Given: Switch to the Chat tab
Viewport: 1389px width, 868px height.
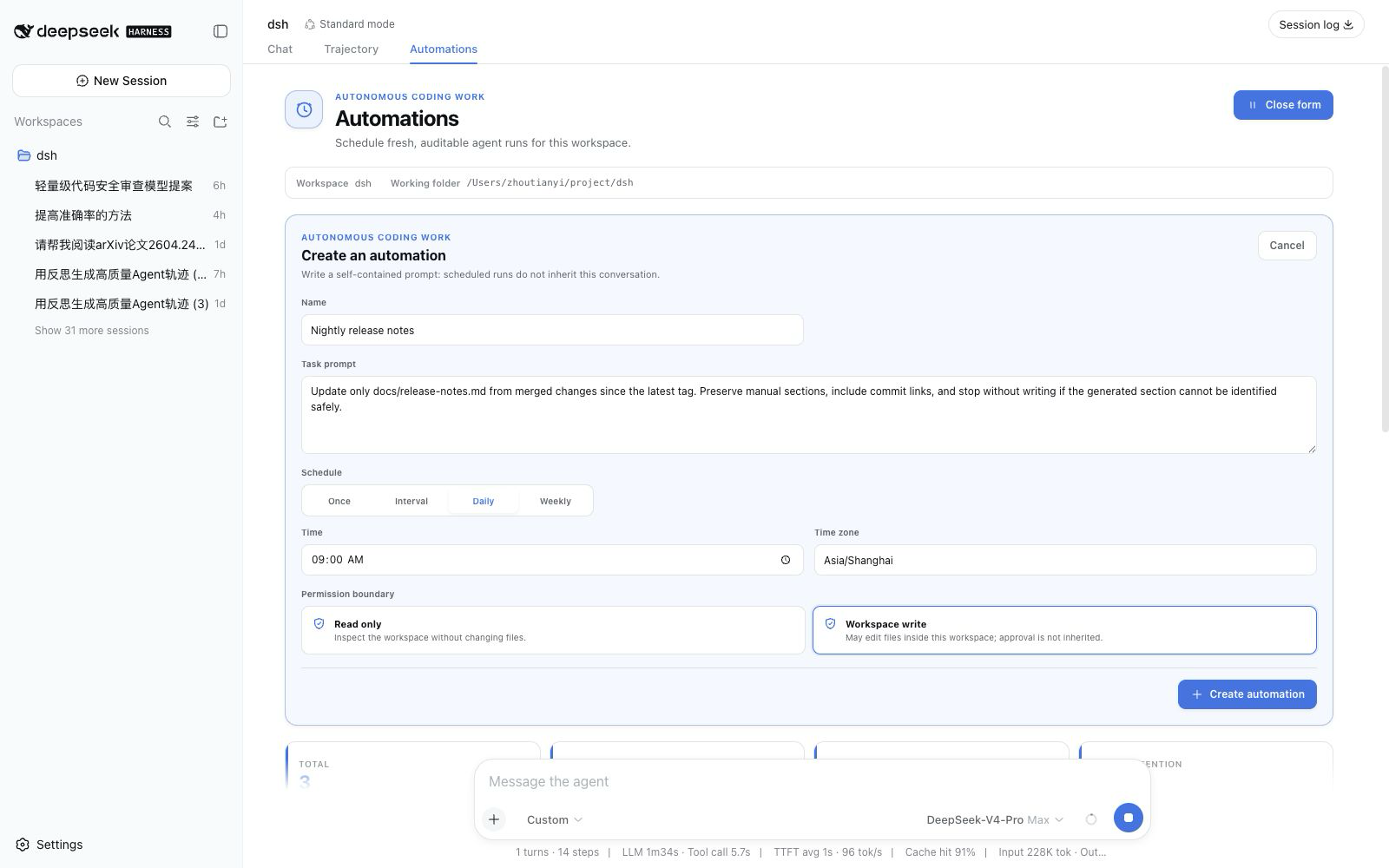Looking at the screenshot, I should pyautogui.click(x=280, y=49).
